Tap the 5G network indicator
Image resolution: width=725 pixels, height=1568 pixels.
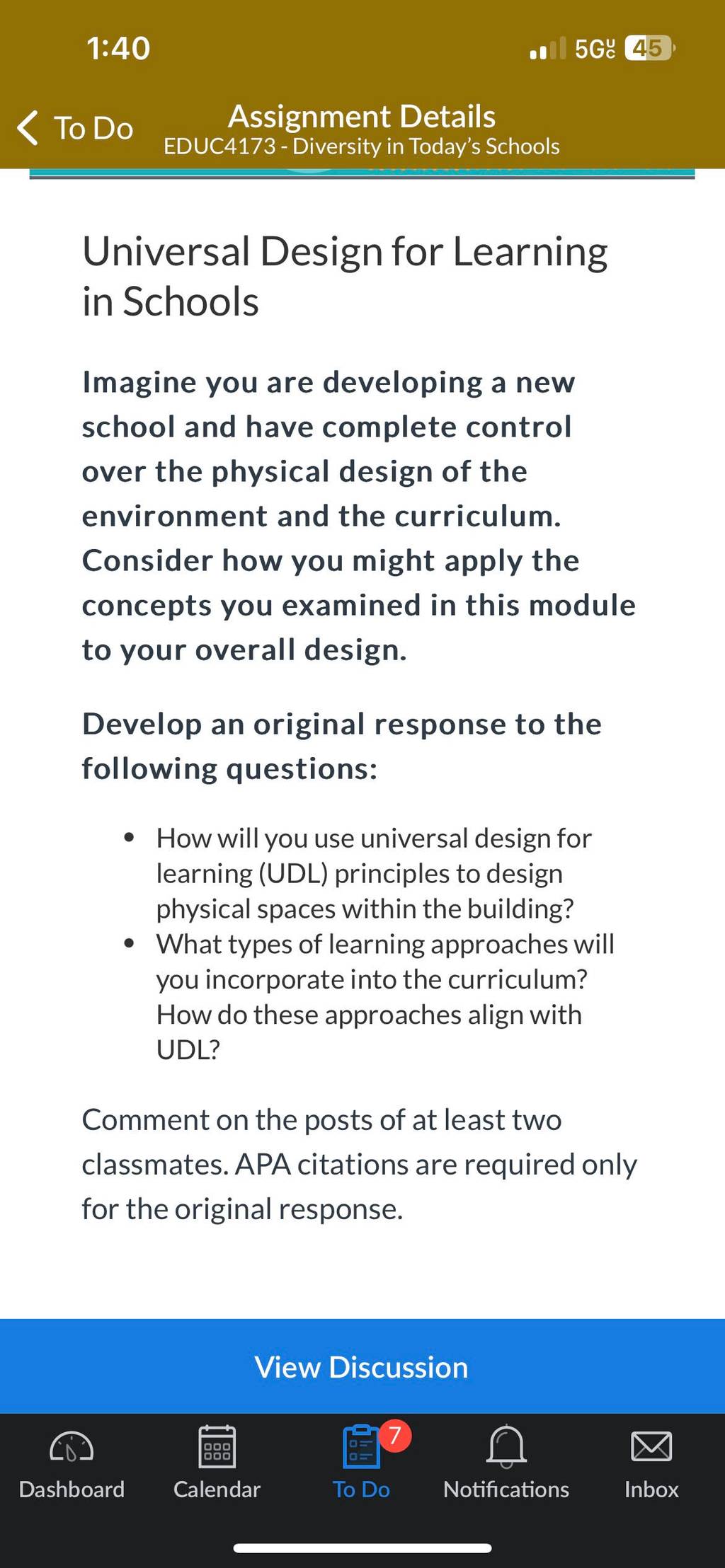[595, 49]
